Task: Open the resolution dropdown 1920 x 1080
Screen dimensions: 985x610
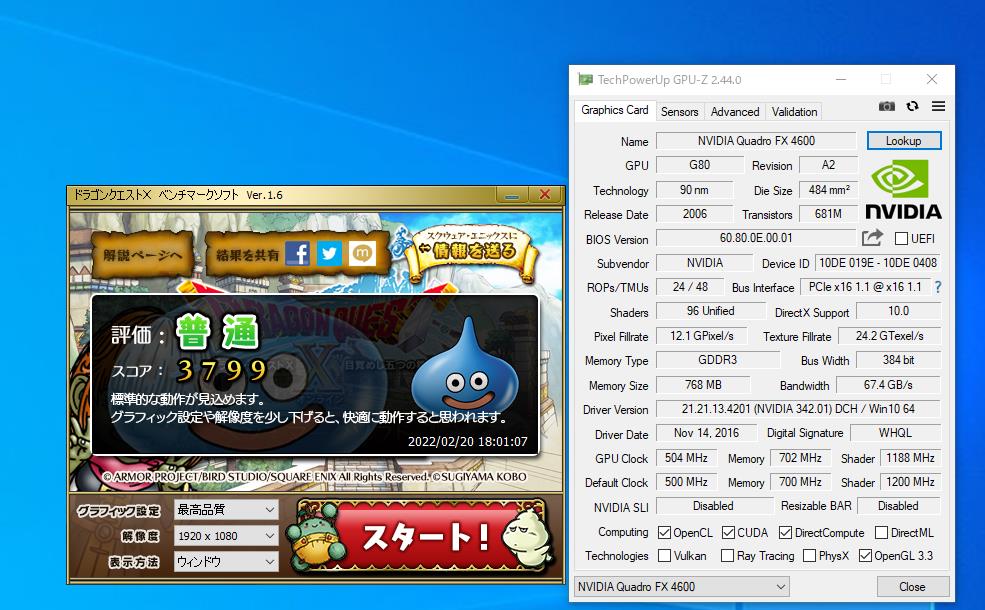Action: click(226, 536)
